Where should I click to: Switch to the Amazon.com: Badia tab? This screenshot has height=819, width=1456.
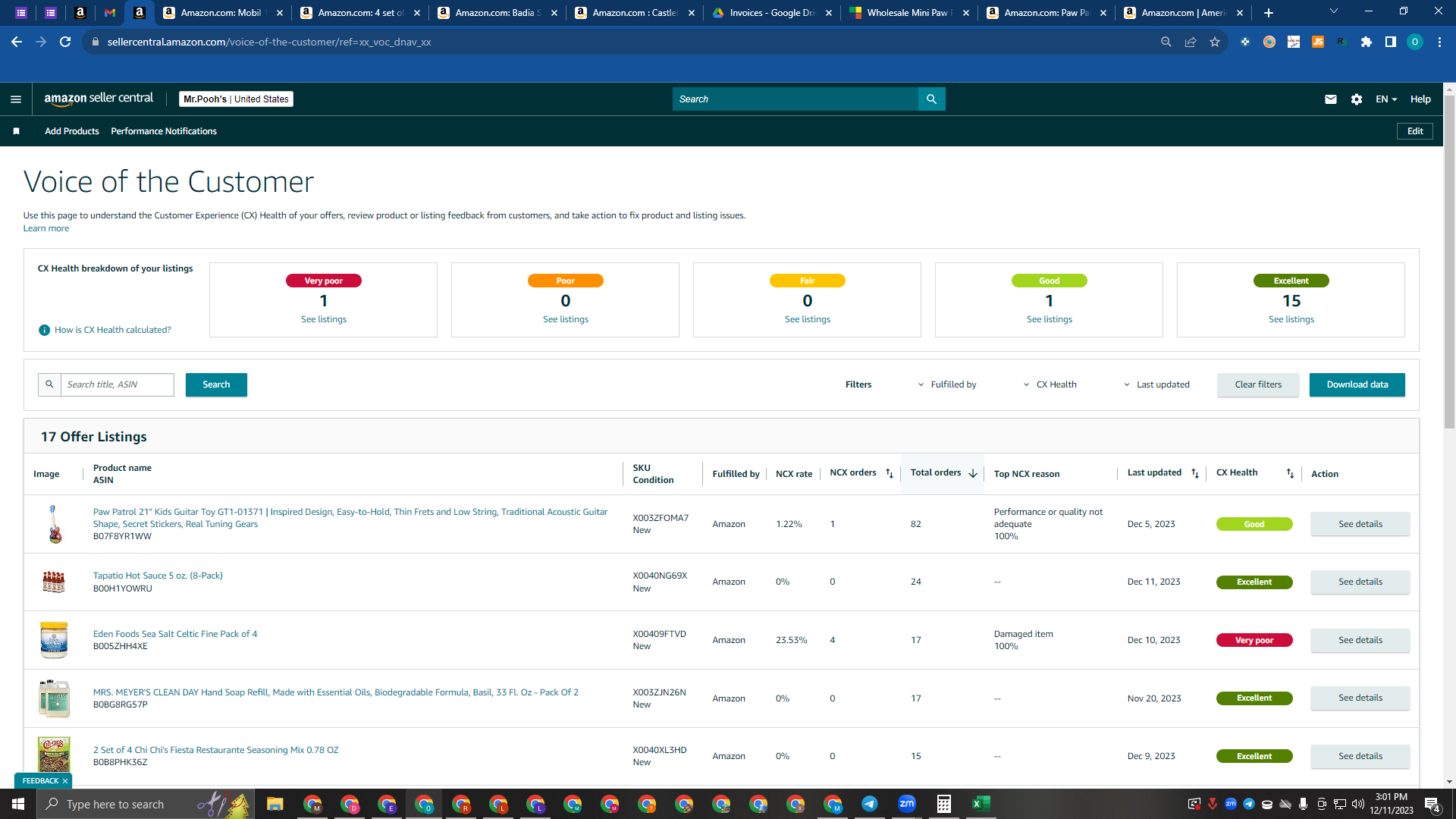[x=497, y=13]
